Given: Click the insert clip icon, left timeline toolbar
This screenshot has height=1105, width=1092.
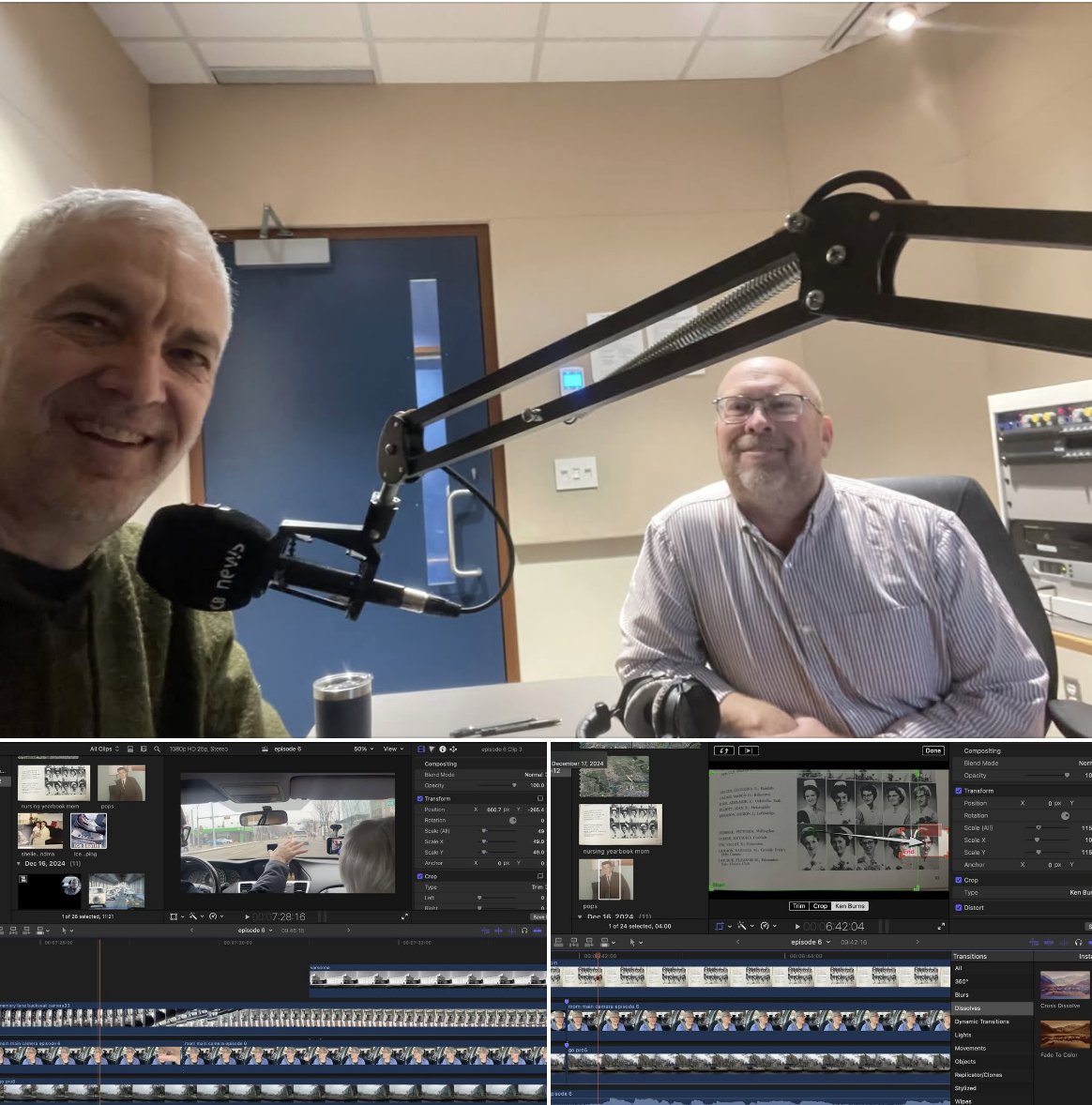Looking at the screenshot, I should [13, 931].
